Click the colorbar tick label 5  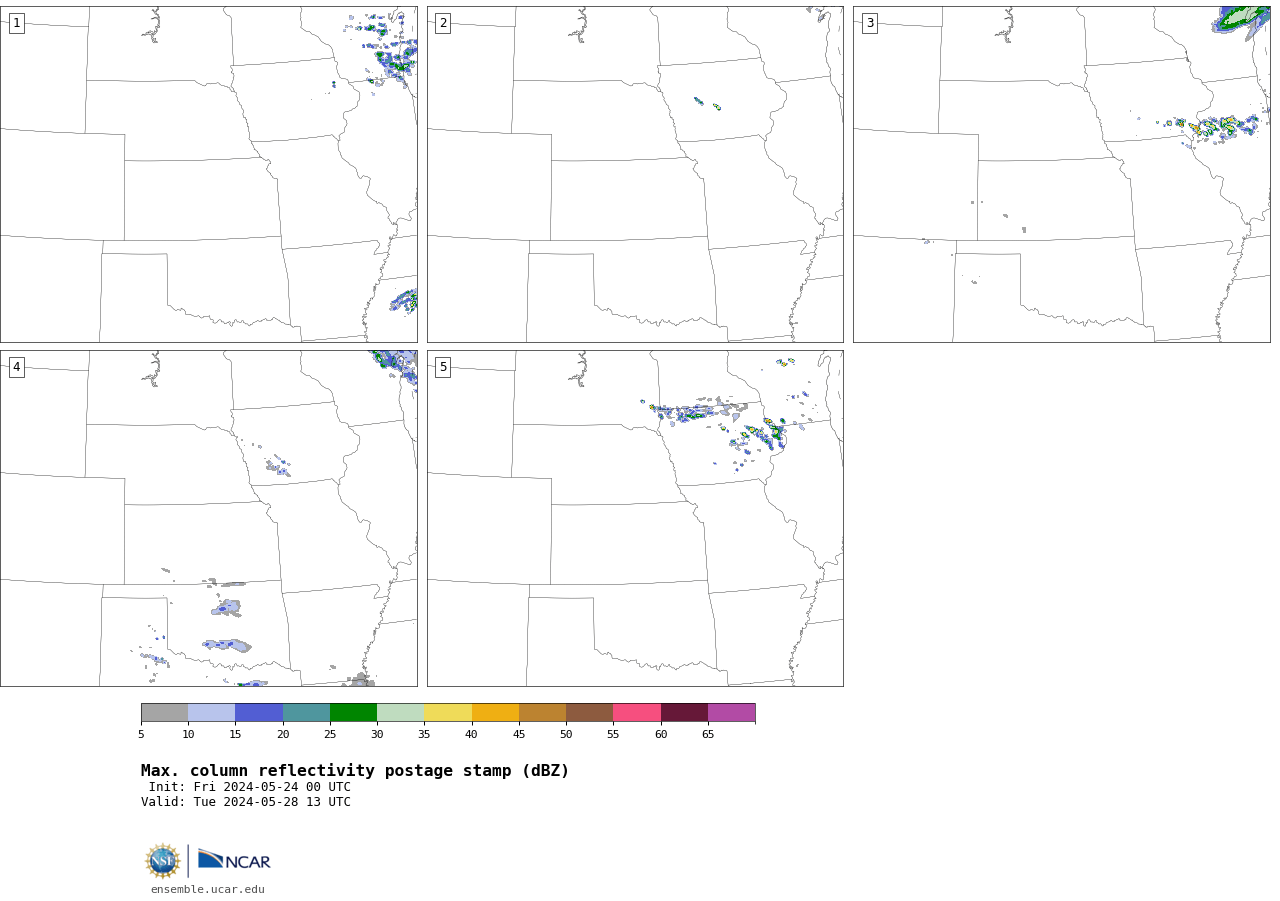[141, 734]
